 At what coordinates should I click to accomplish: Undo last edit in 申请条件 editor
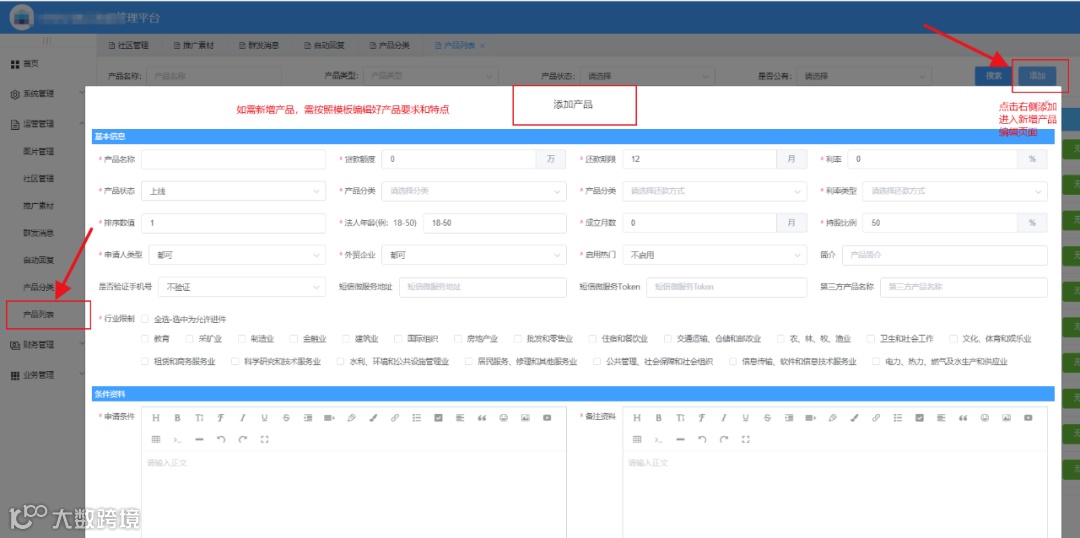coord(220,439)
